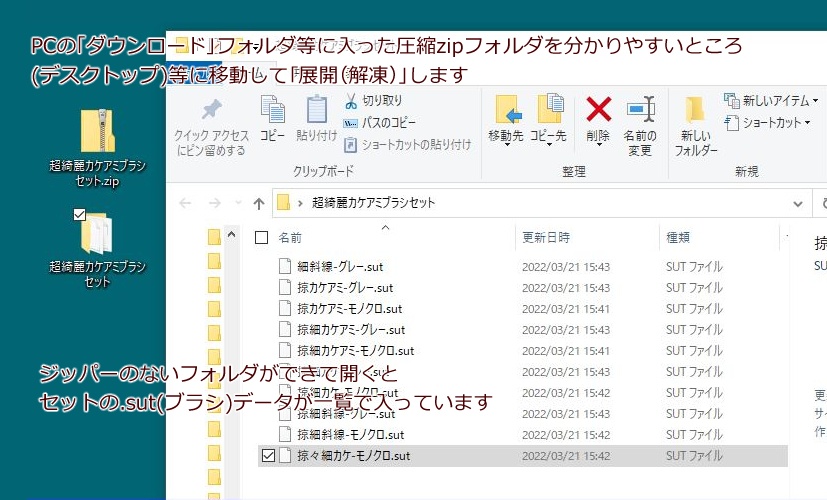Click the file icon of 掠カケアミ-モノクロ.sut
The width and height of the screenshot is (827, 500).
point(285,308)
